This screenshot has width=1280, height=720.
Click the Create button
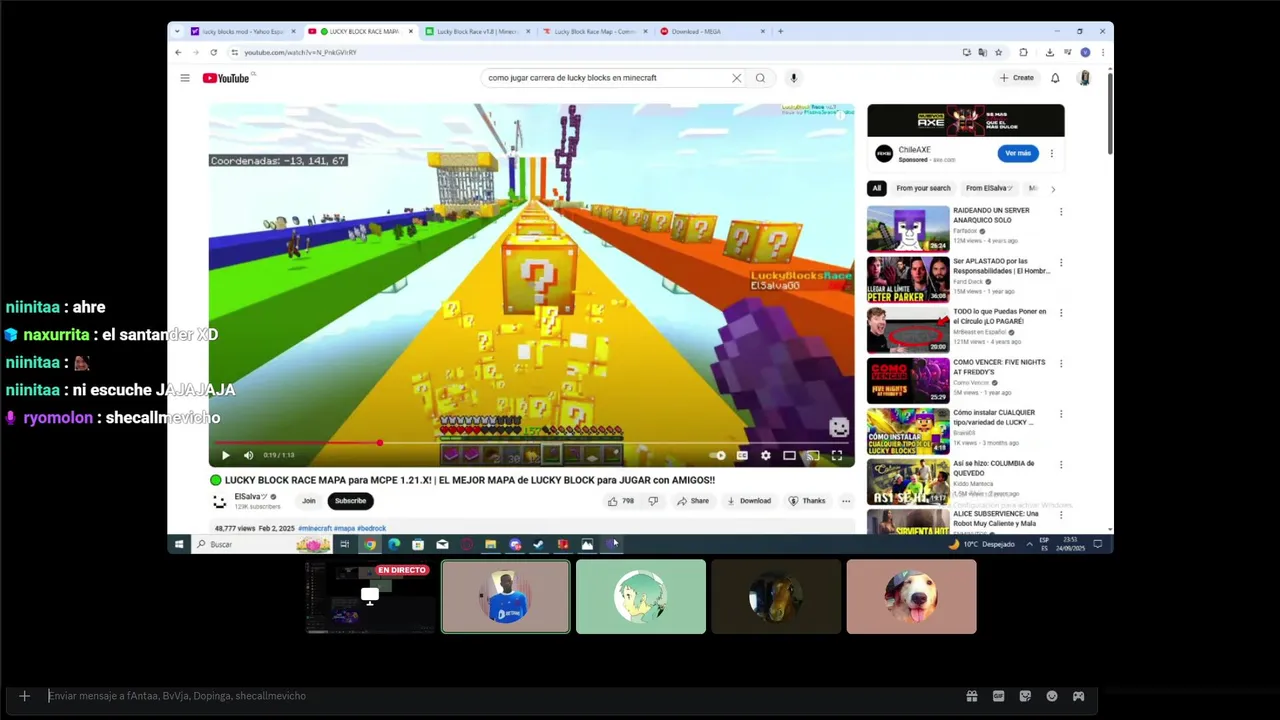point(1017,78)
